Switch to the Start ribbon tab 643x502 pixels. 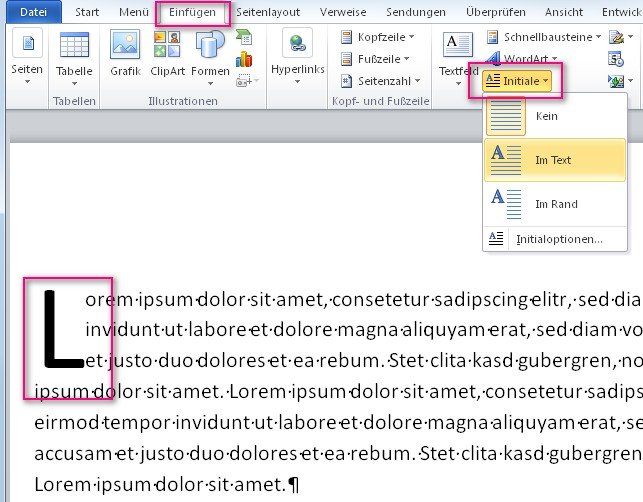tap(87, 12)
